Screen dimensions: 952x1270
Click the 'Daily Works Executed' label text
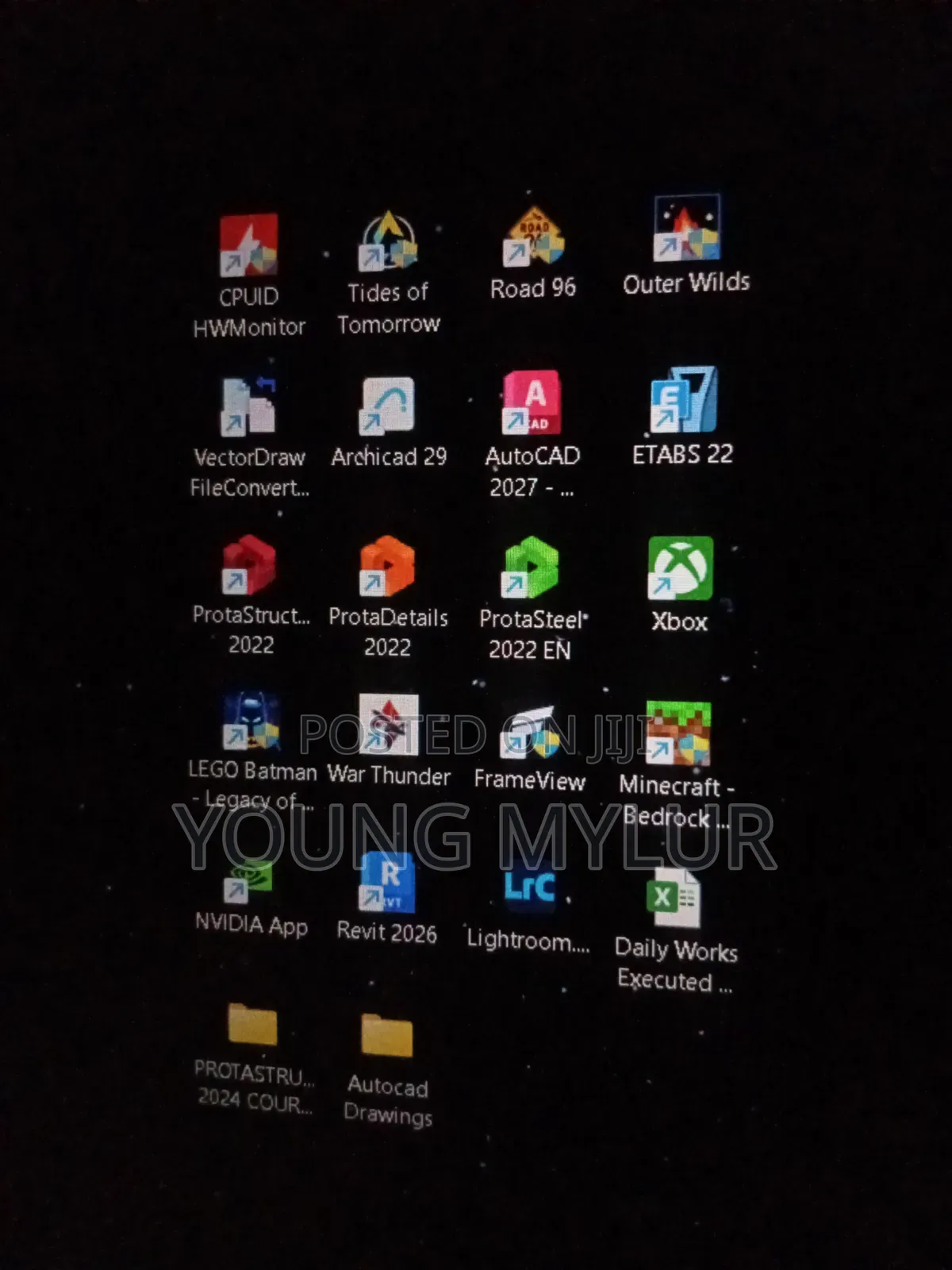(x=676, y=964)
